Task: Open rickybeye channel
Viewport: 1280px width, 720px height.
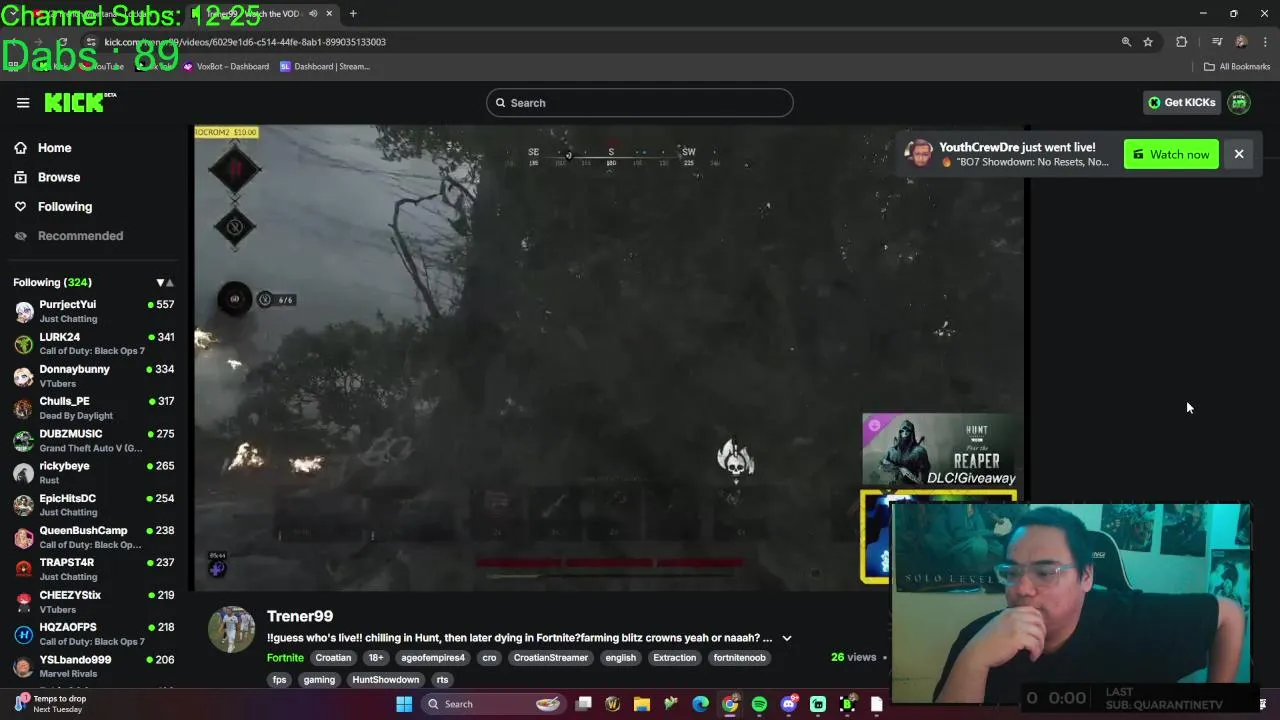Action: [94, 472]
